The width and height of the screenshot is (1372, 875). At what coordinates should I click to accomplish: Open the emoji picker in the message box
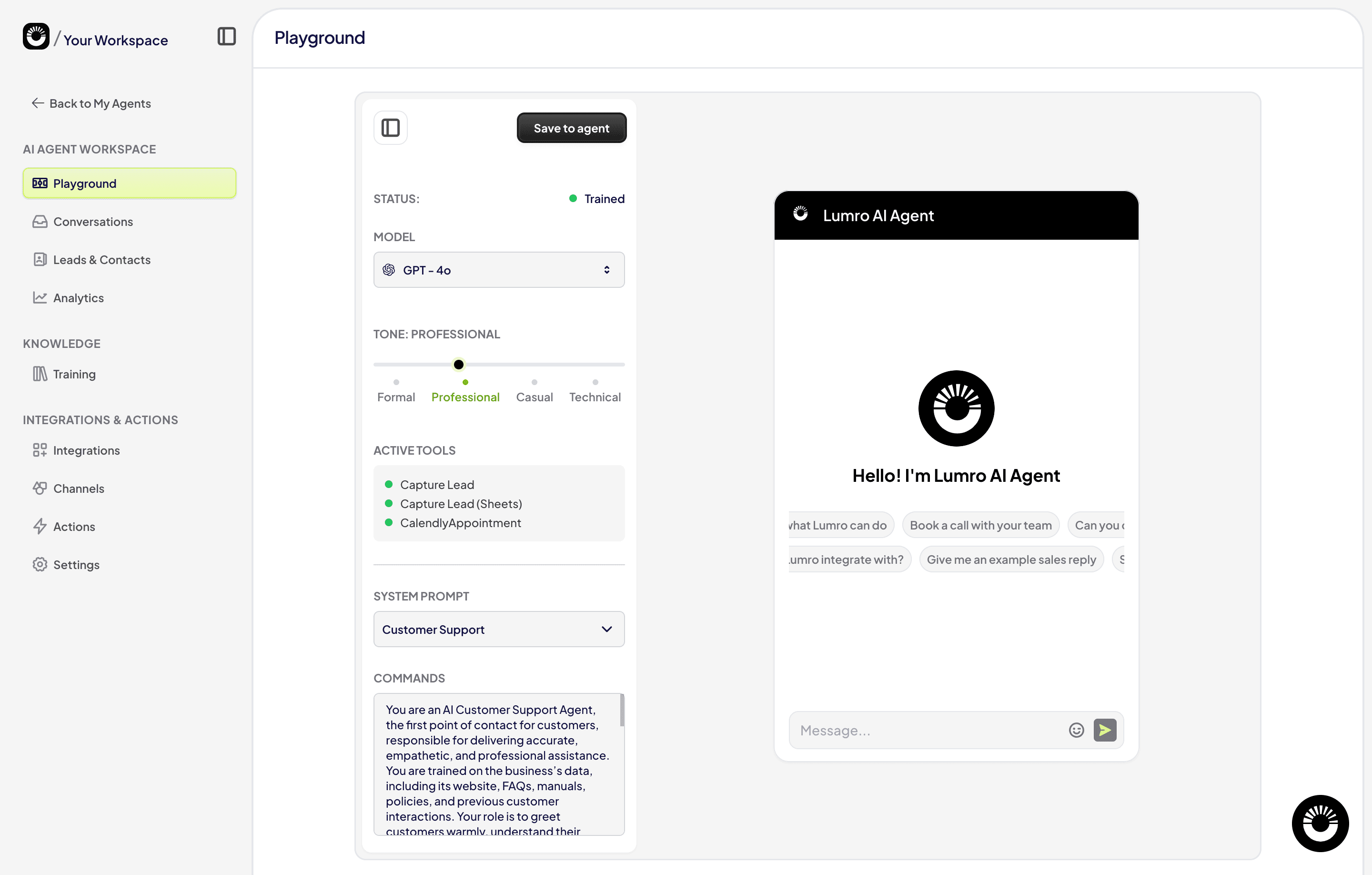[x=1076, y=730]
